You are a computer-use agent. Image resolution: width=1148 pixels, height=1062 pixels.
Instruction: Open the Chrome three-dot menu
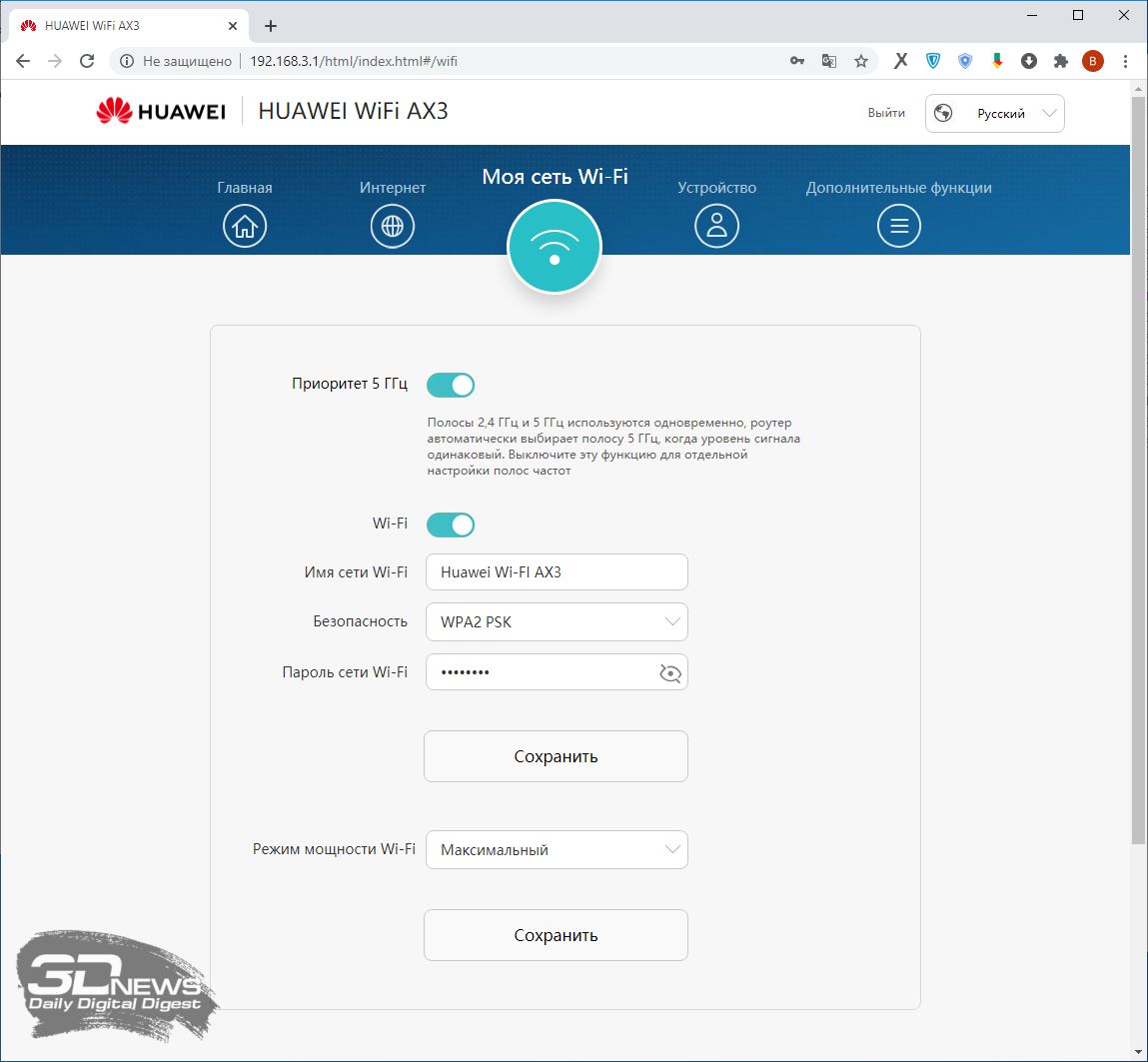point(1125,62)
